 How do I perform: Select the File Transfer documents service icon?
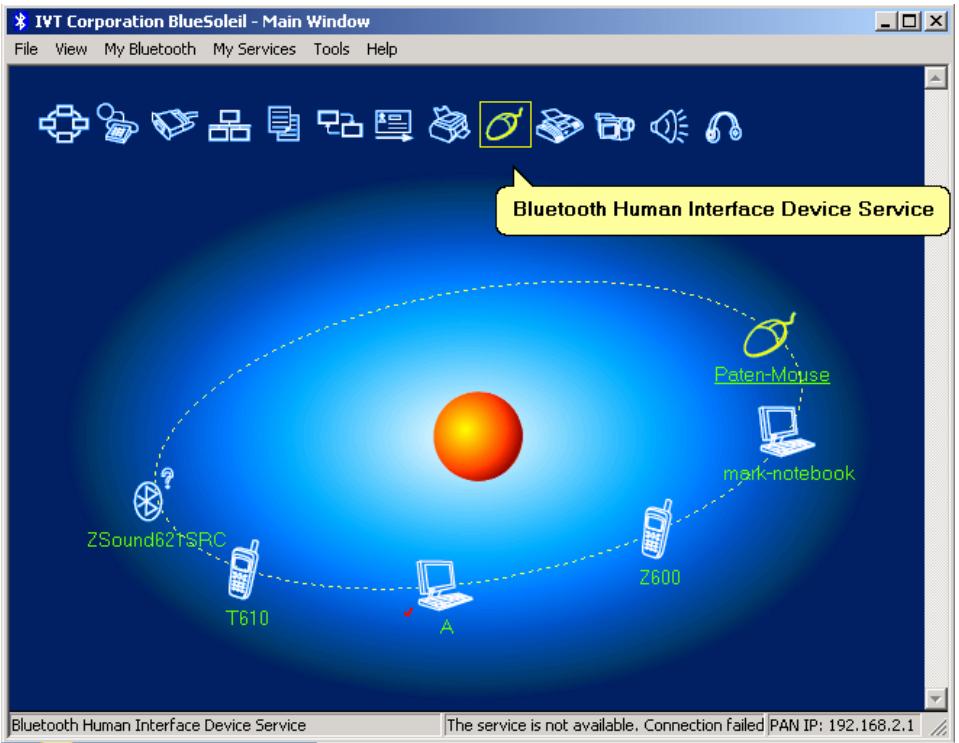click(x=284, y=124)
